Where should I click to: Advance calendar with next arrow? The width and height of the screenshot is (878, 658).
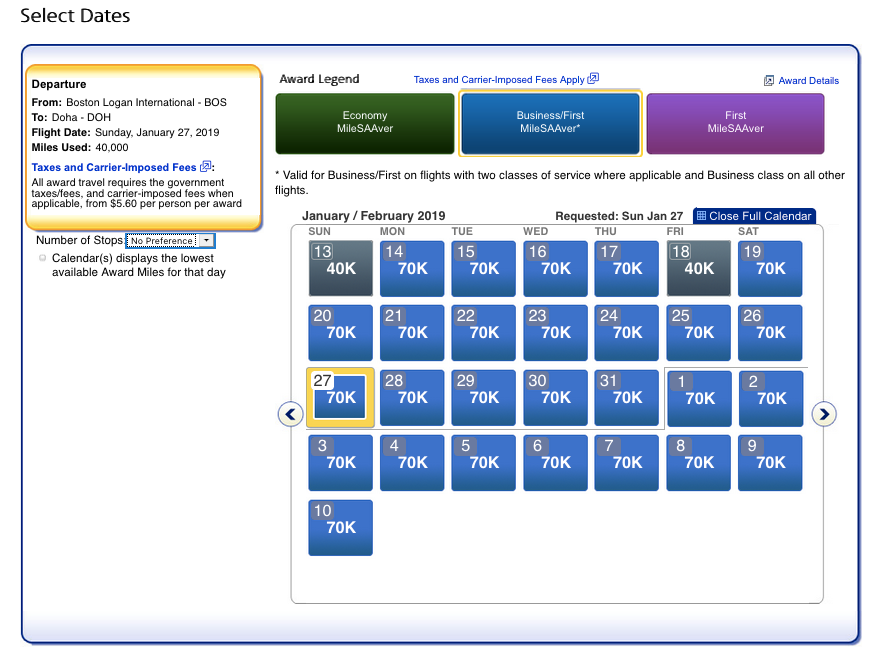click(x=823, y=414)
